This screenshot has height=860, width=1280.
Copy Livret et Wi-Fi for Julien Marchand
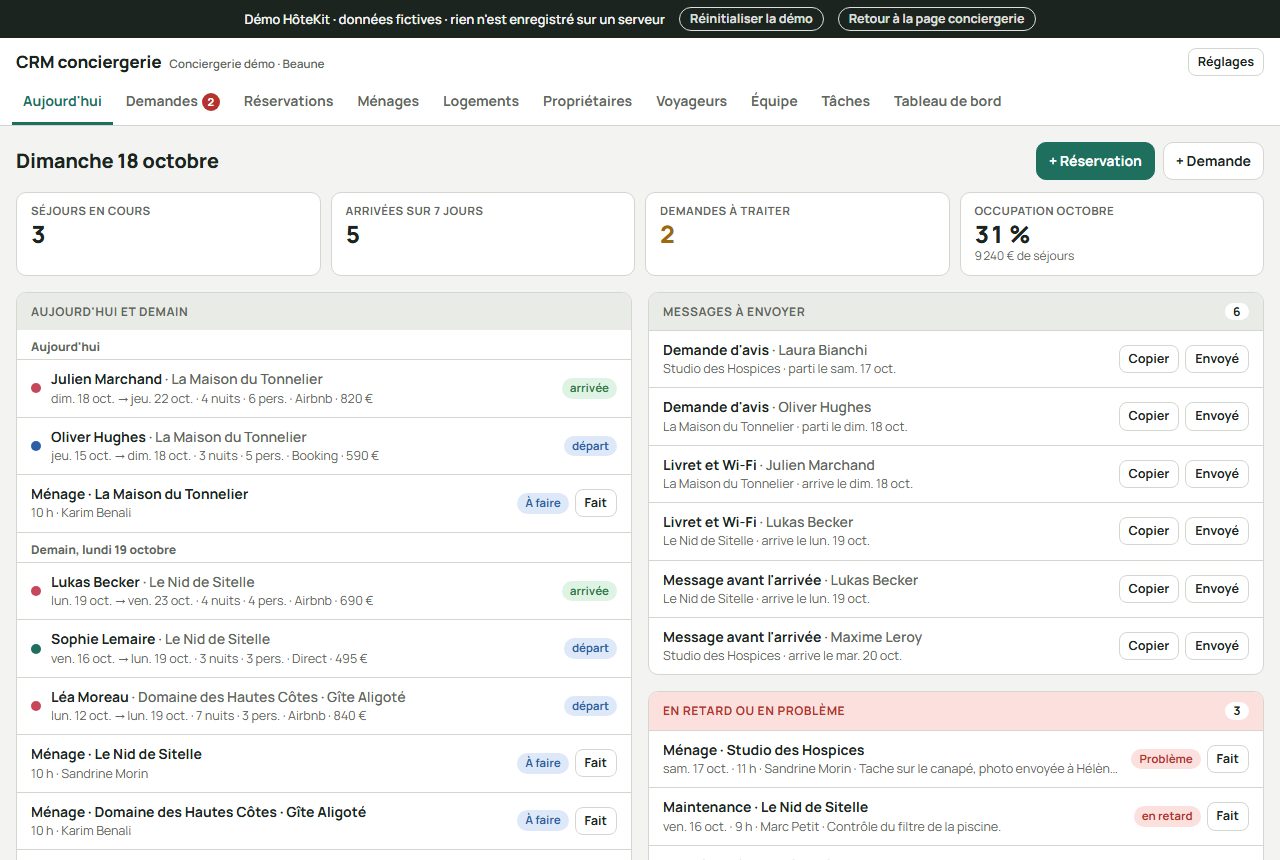coord(1148,474)
